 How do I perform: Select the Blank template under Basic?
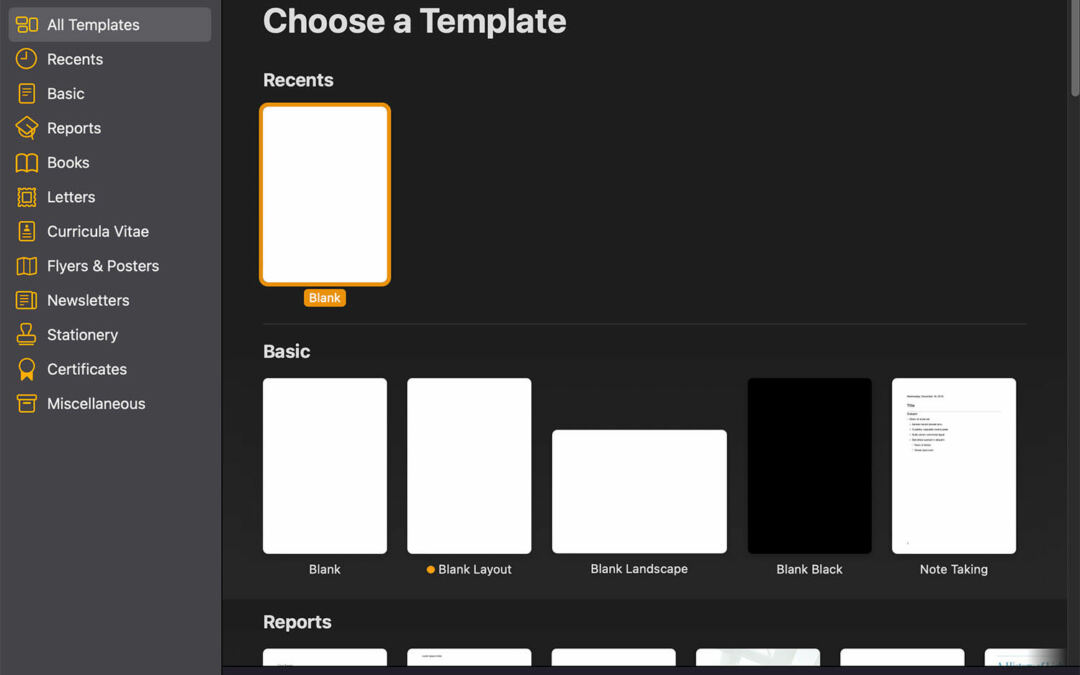pyautogui.click(x=325, y=465)
